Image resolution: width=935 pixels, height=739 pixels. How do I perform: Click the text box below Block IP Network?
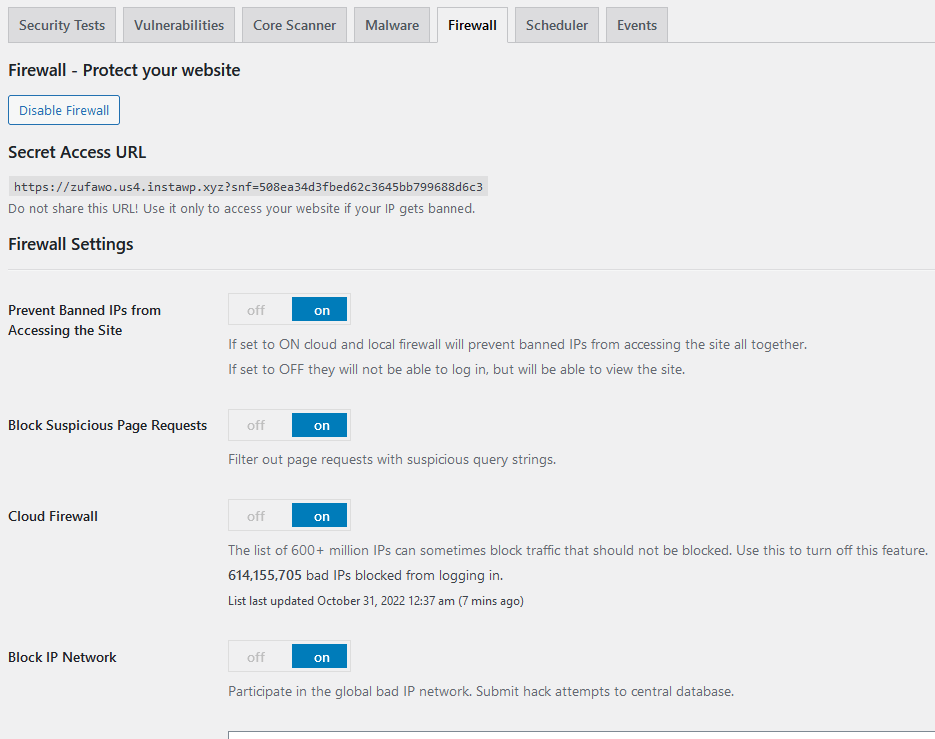click(581, 735)
